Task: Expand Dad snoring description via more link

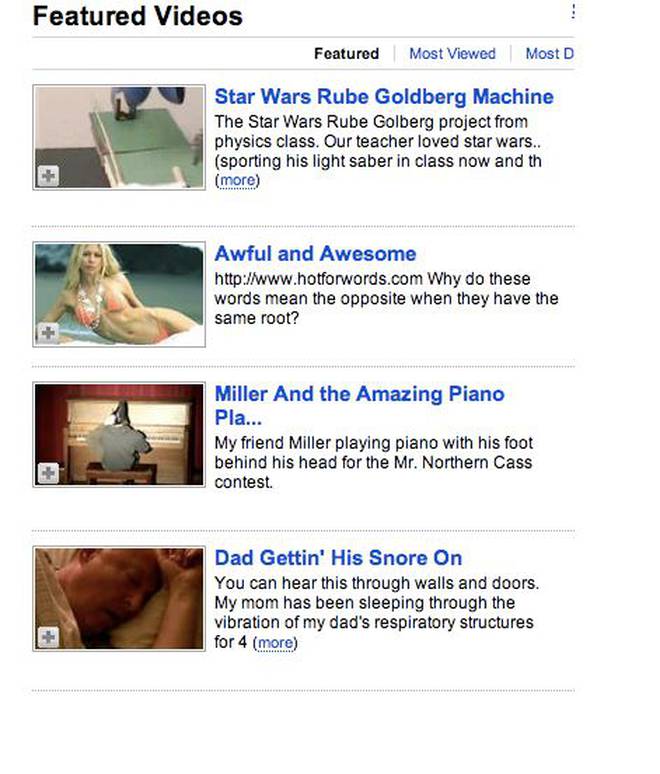Action: [x=275, y=643]
